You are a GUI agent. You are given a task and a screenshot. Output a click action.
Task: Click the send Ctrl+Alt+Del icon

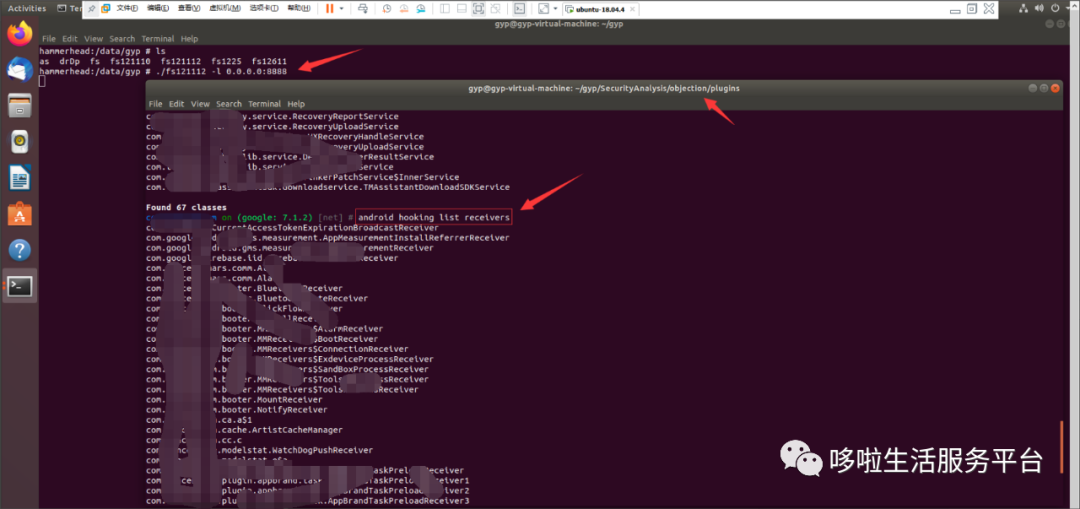point(363,8)
